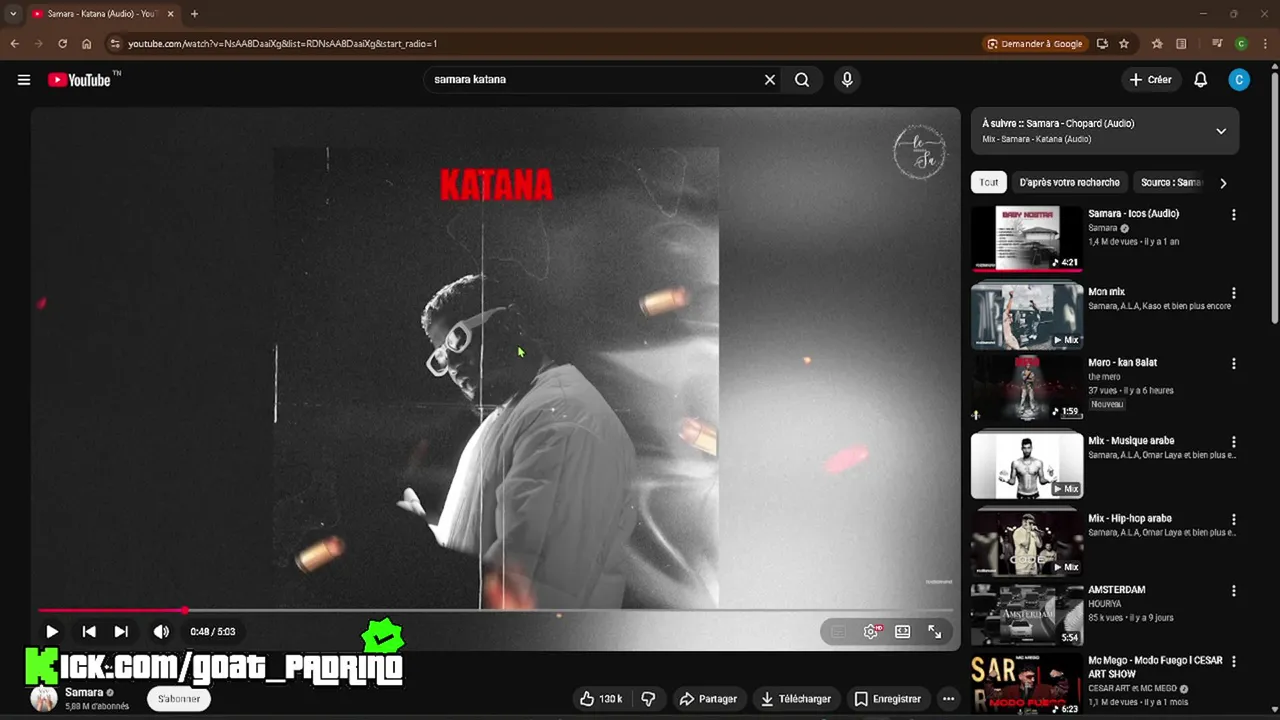Bookmark this page with the star
The width and height of the screenshot is (1280, 720).
tap(1124, 44)
